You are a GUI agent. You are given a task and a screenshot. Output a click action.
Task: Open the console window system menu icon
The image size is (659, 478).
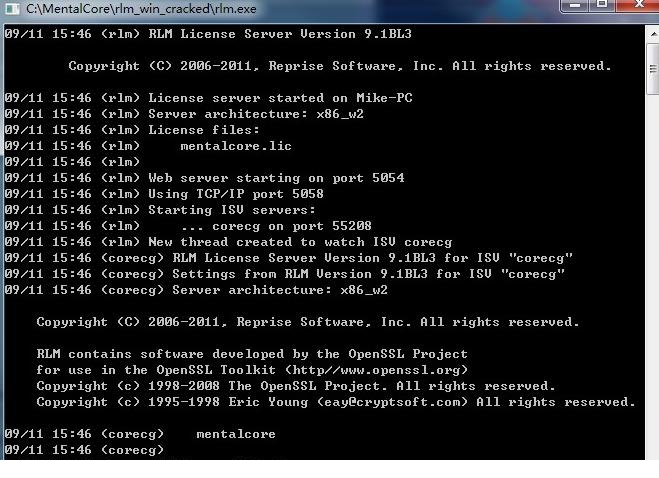click(12, 8)
